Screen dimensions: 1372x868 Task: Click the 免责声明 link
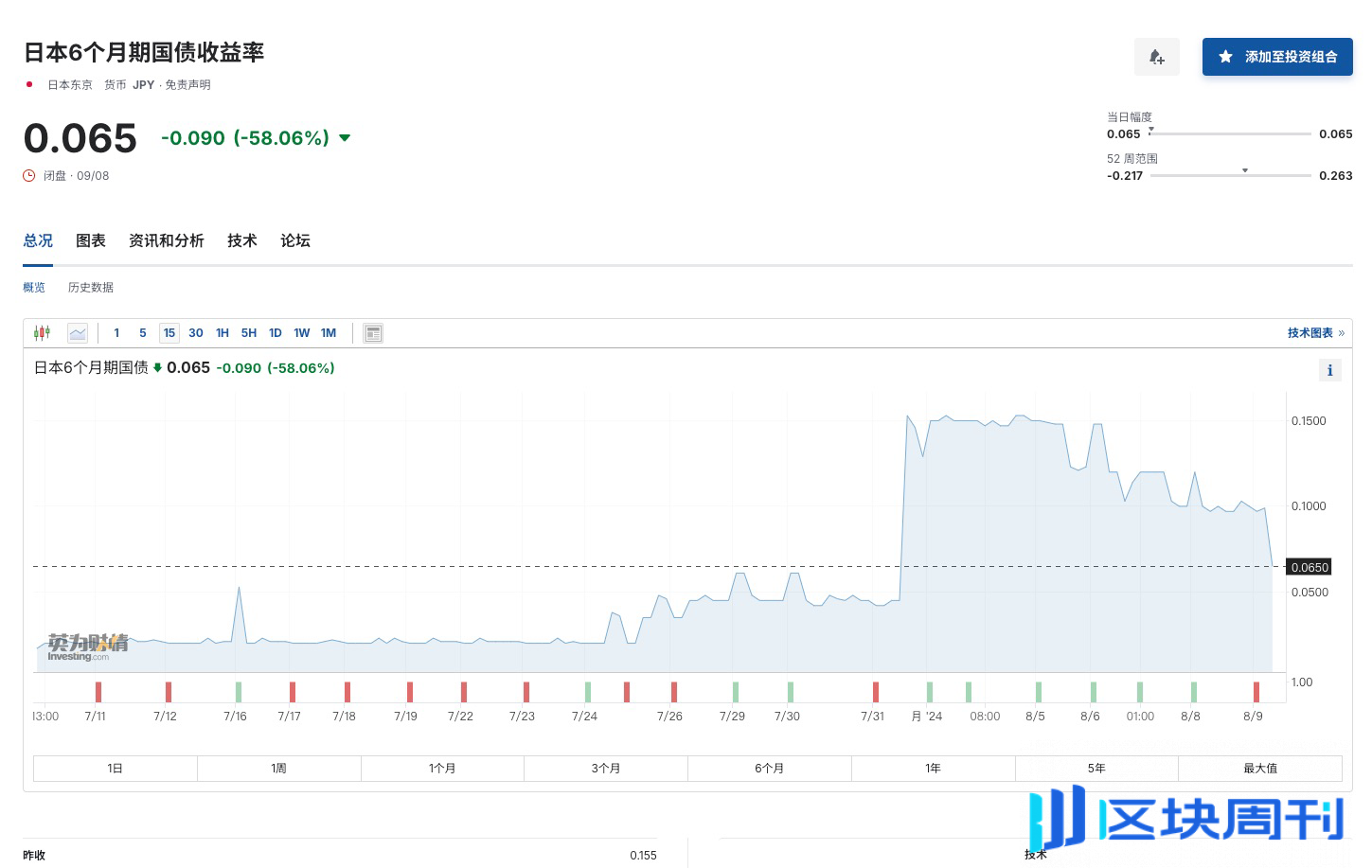tap(187, 84)
